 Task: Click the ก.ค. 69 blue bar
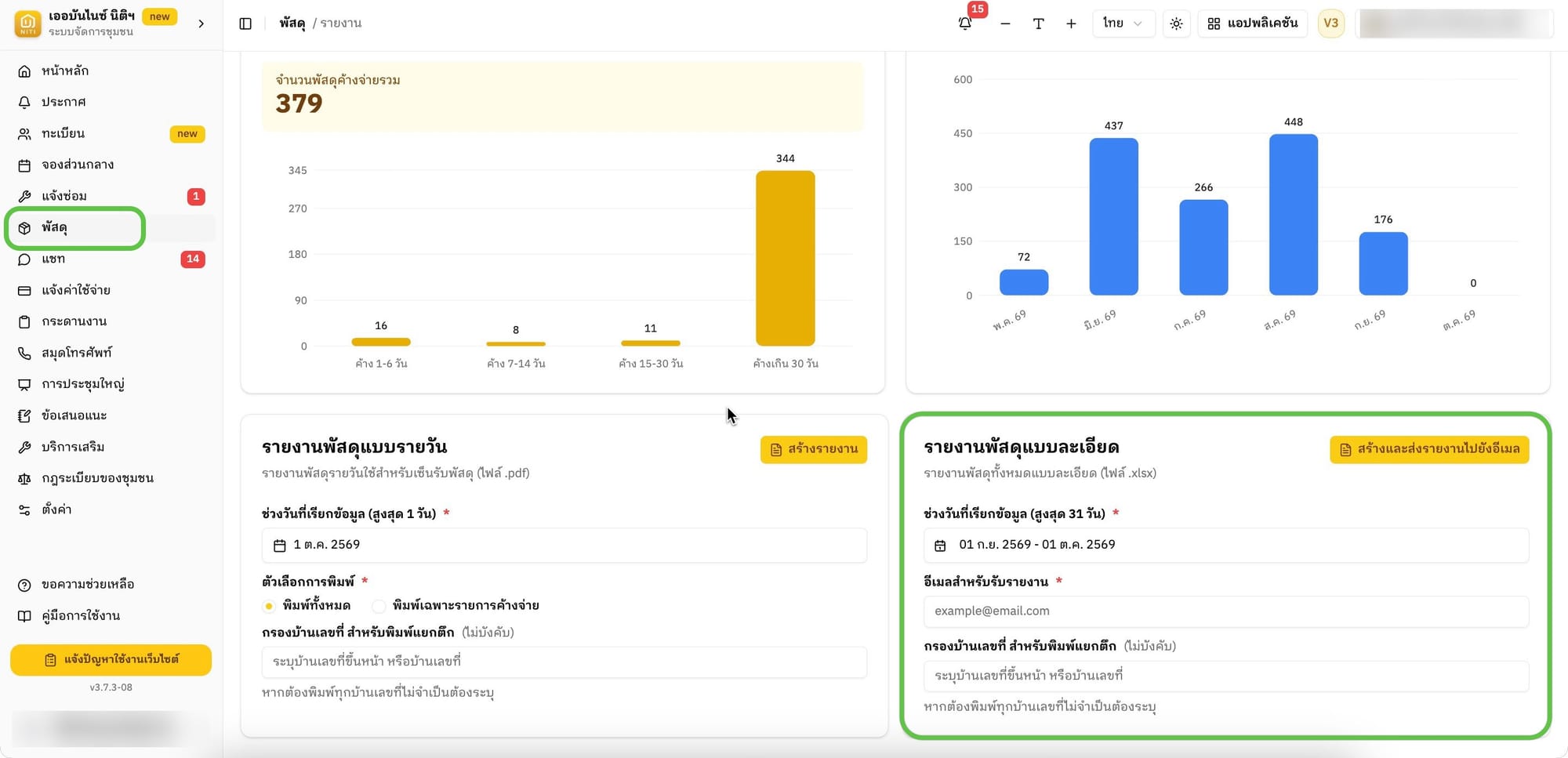click(1203, 248)
